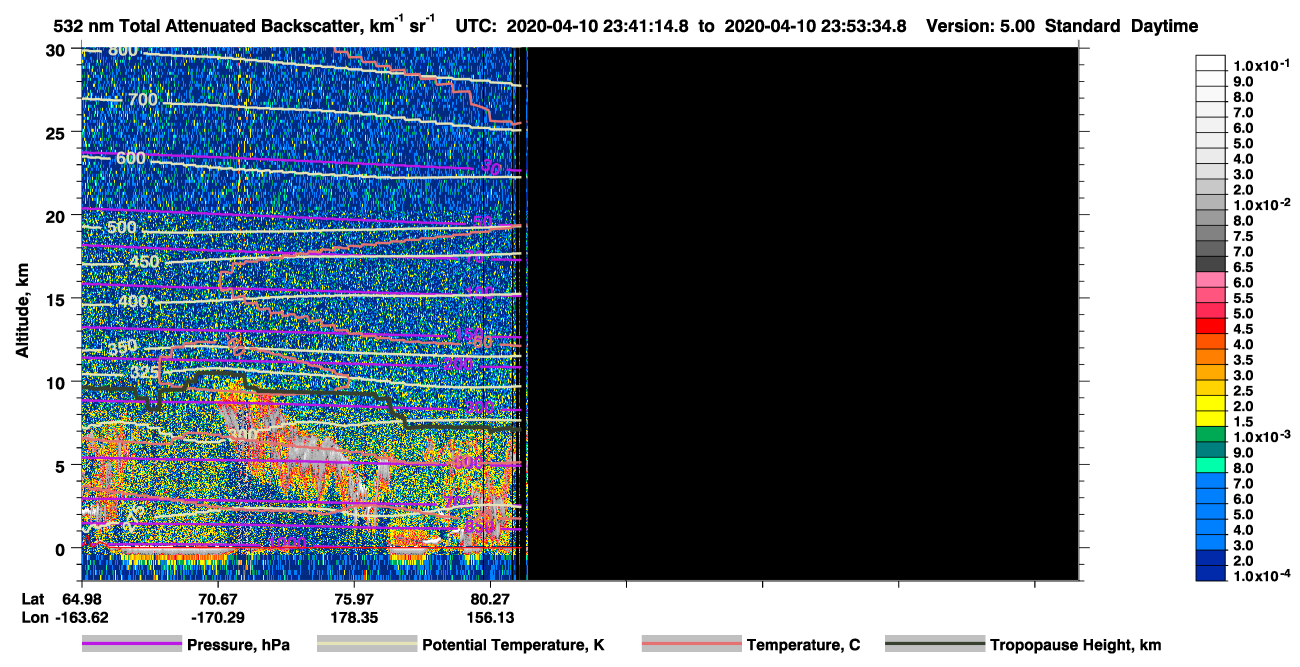Click the colorbar label '4.5'
The width and height of the screenshot is (1300, 667).
point(1242,328)
